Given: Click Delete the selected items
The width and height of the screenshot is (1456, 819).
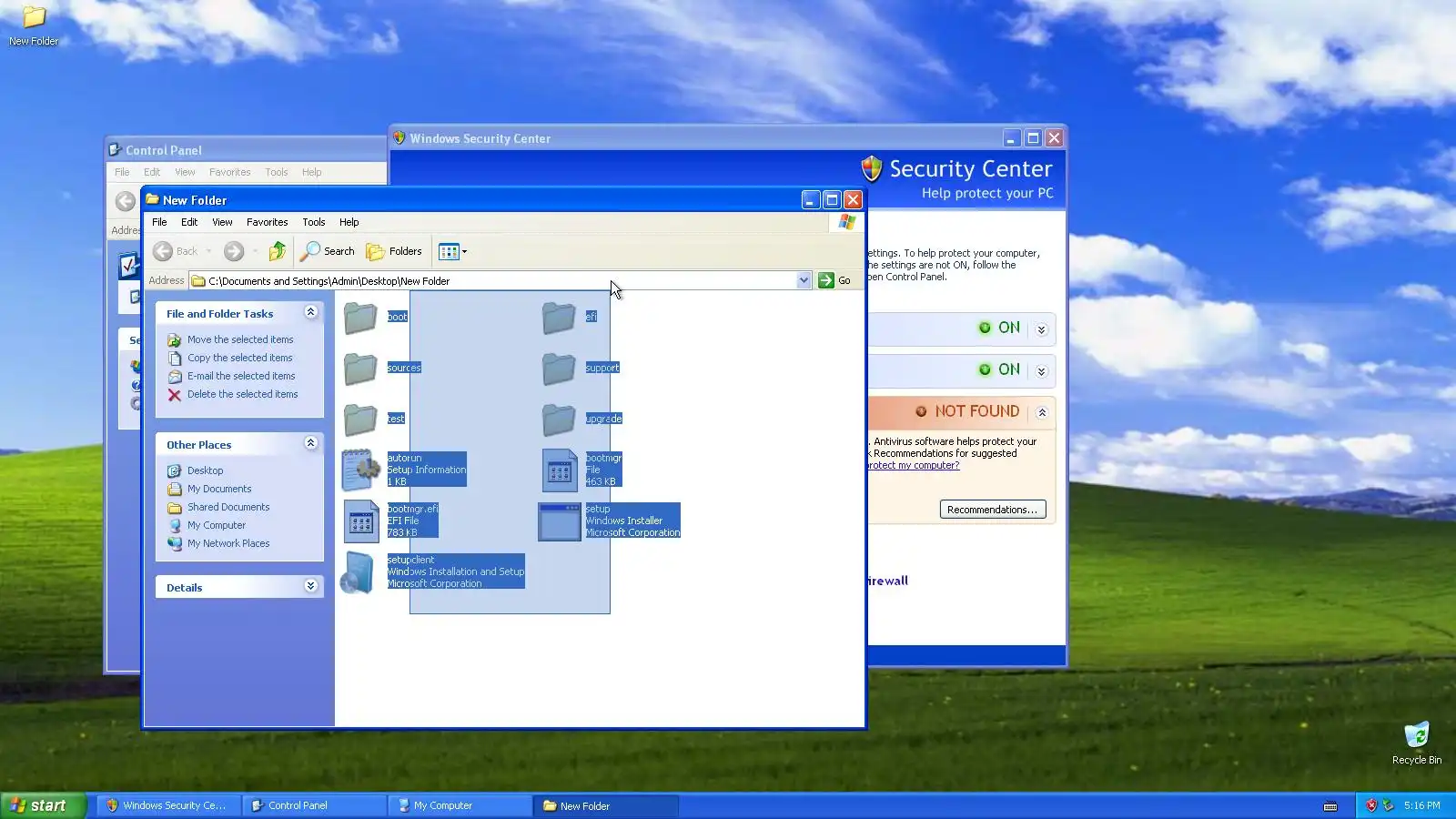Looking at the screenshot, I should [243, 394].
